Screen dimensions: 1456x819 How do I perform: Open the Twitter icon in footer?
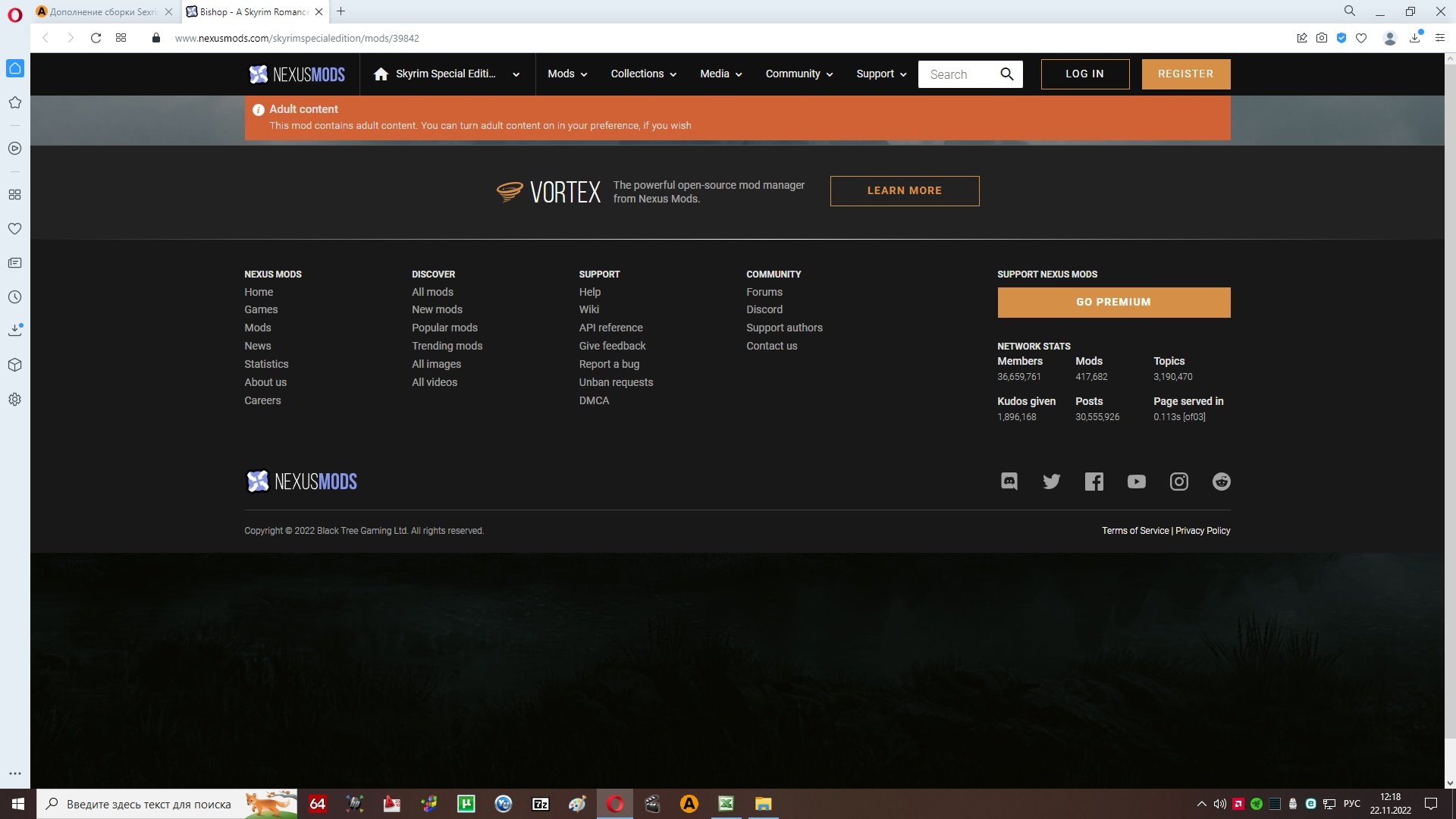click(x=1051, y=482)
